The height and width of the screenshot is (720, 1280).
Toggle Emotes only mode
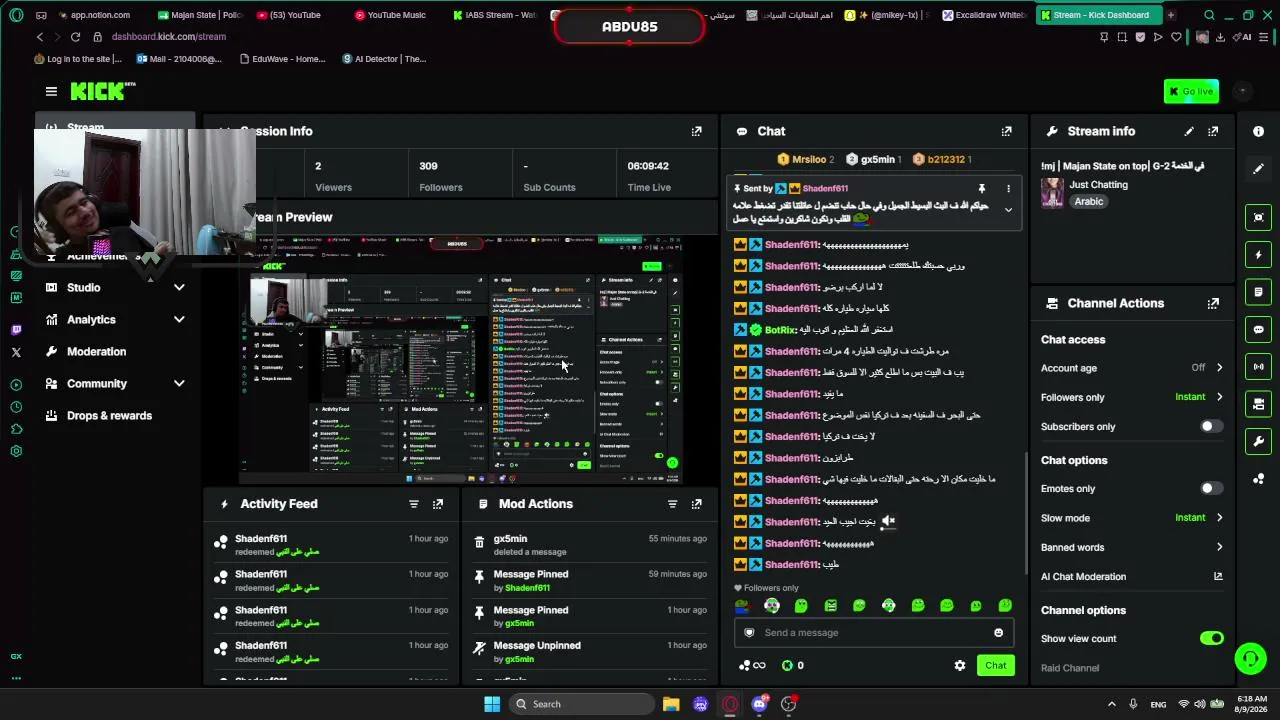tap(1211, 489)
